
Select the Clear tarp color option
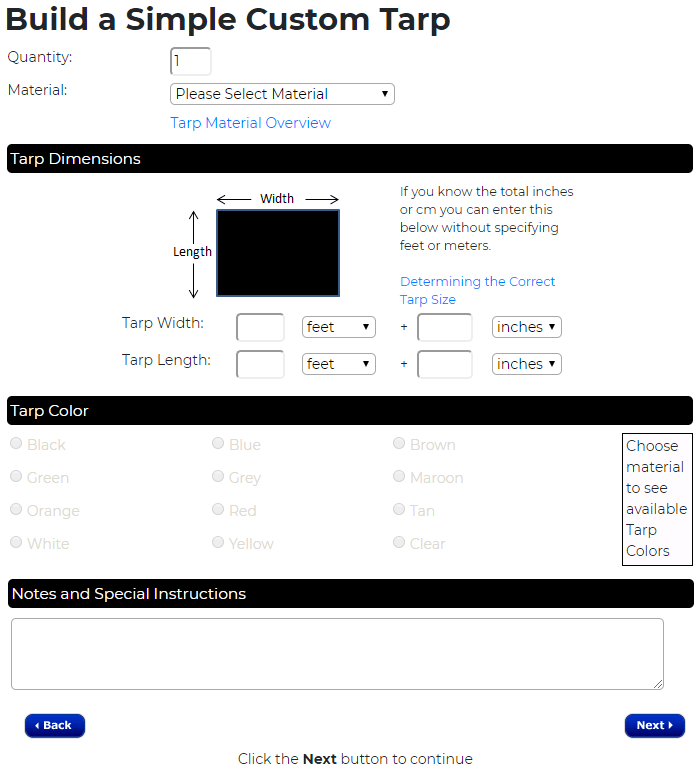click(399, 543)
